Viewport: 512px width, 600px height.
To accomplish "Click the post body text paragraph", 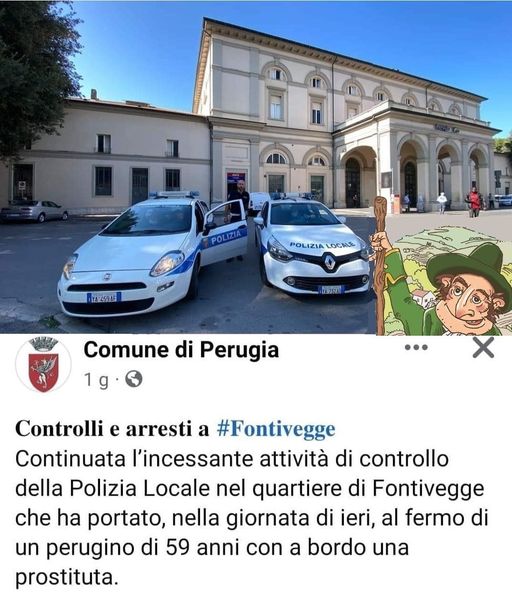I will 251,518.
